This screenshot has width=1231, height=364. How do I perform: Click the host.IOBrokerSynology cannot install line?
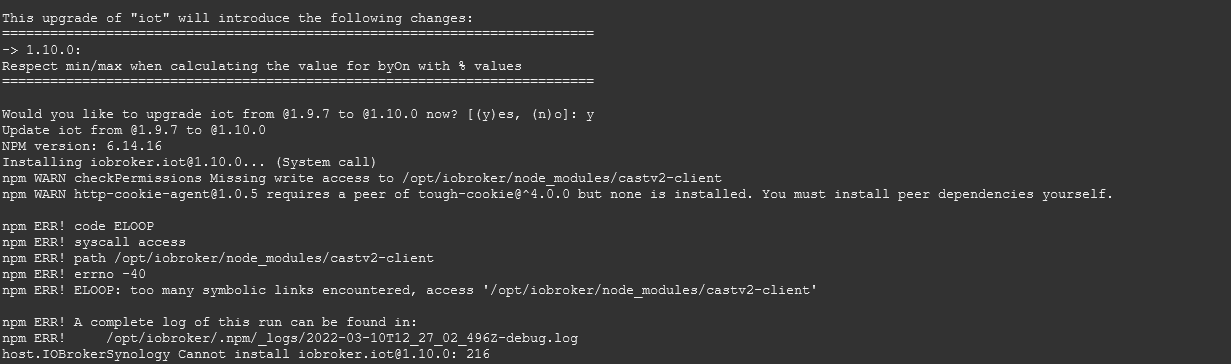pos(246,354)
